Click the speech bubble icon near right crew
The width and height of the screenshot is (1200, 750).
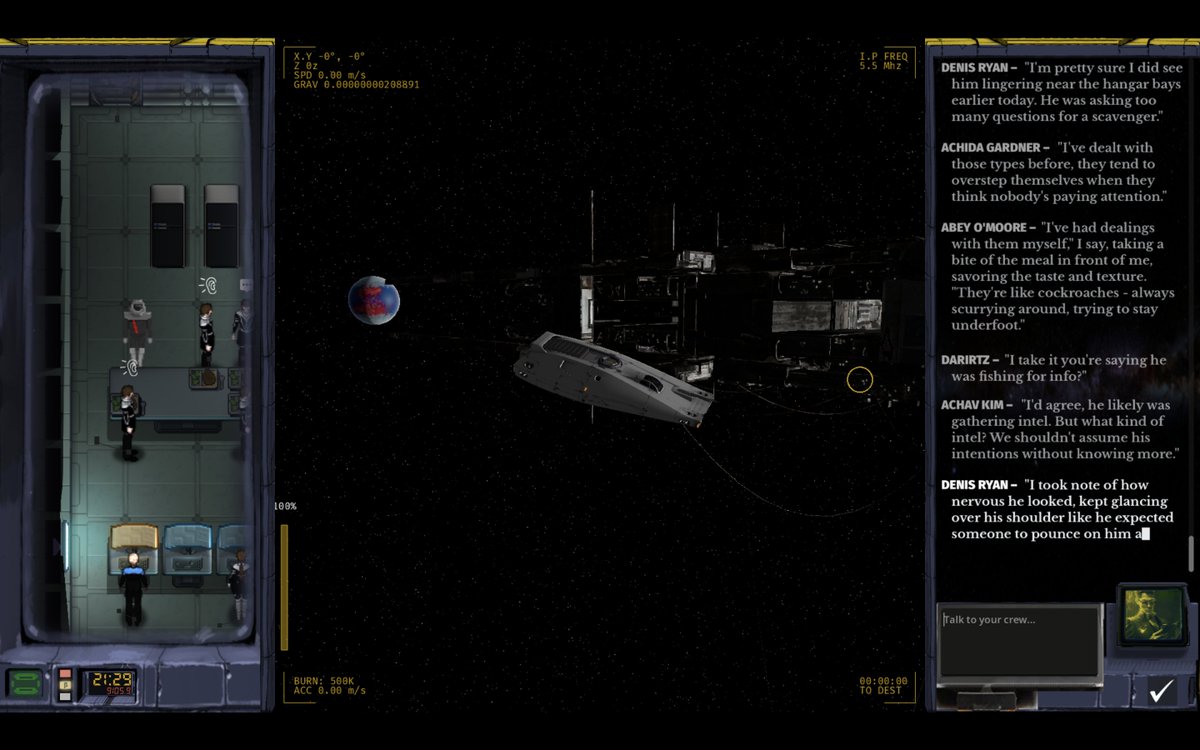[244, 287]
